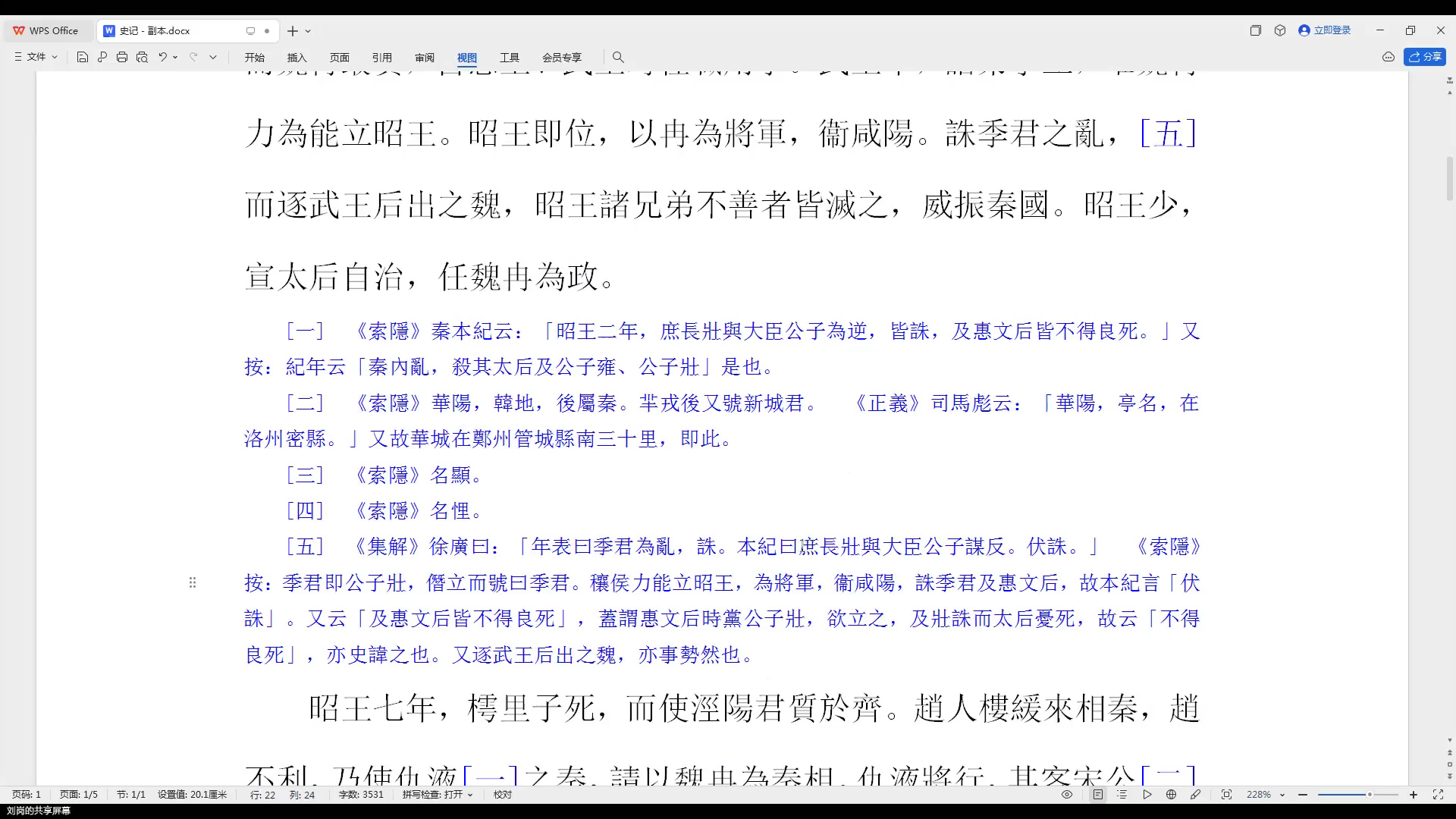Viewport: 1456px width, 819px height.
Task: Enter full screen mode icon
Action: pyautogui.click(x=1438, y=795)
